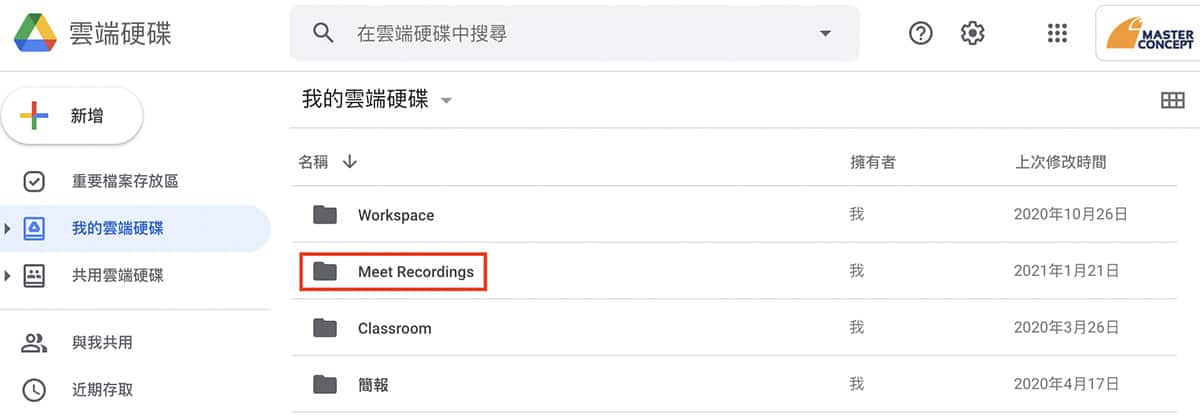Click the 新增 button
This screenshot has width=1200, height=415.
[73, 116]
